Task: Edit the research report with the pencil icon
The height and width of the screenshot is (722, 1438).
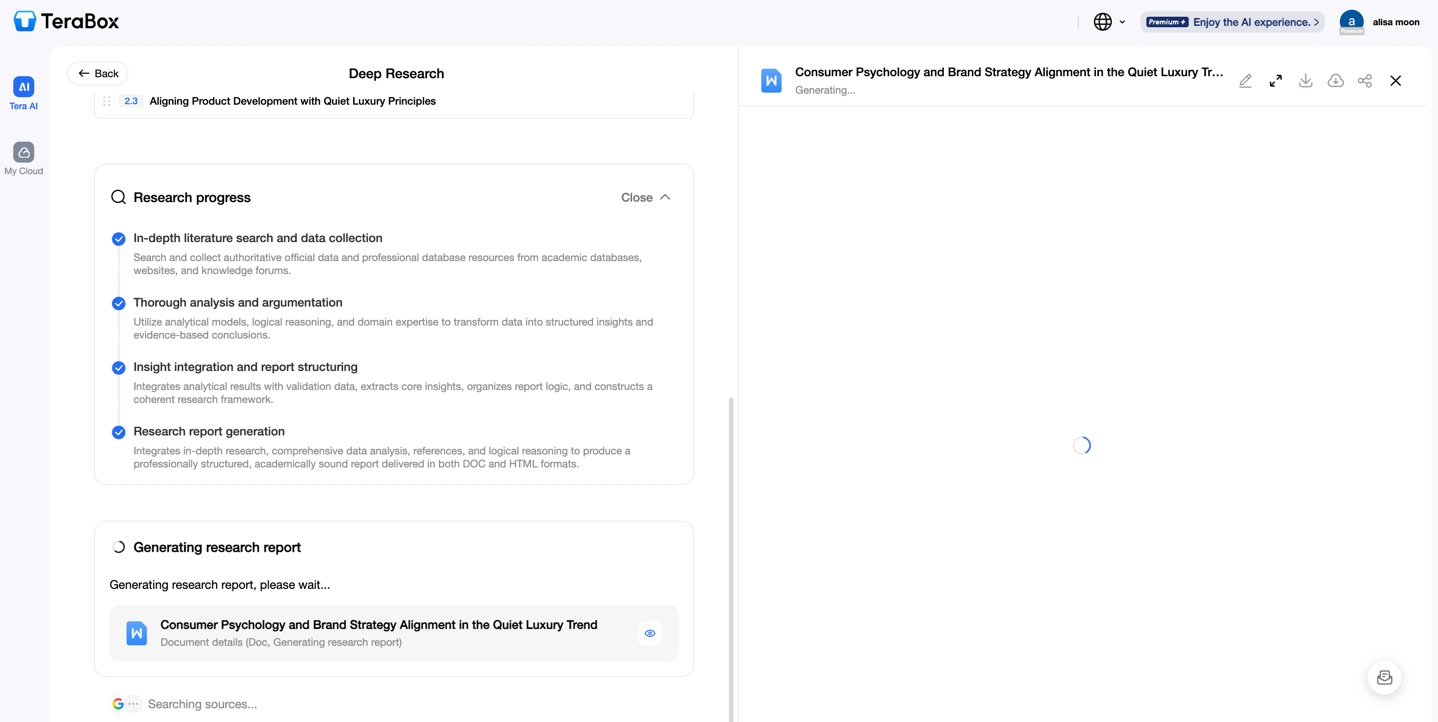Action: tap(1245, 80)
